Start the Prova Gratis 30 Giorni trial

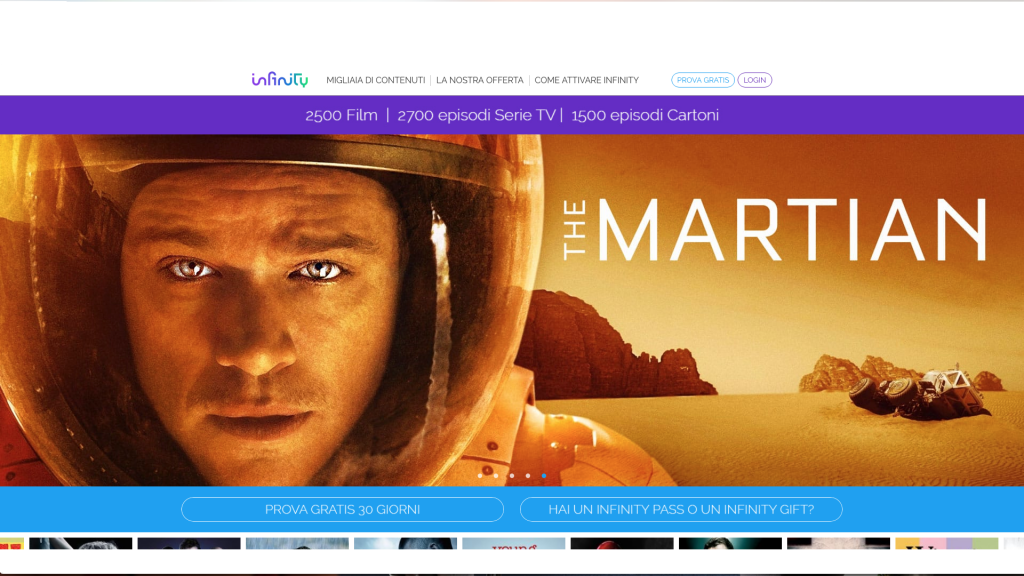click(342, 510)
